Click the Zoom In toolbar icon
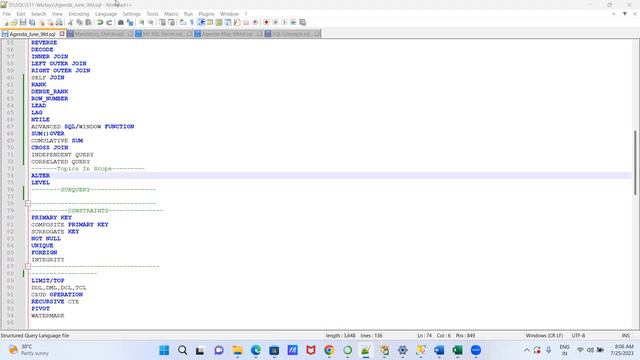 pyautogui.click(x=141, y=22)
